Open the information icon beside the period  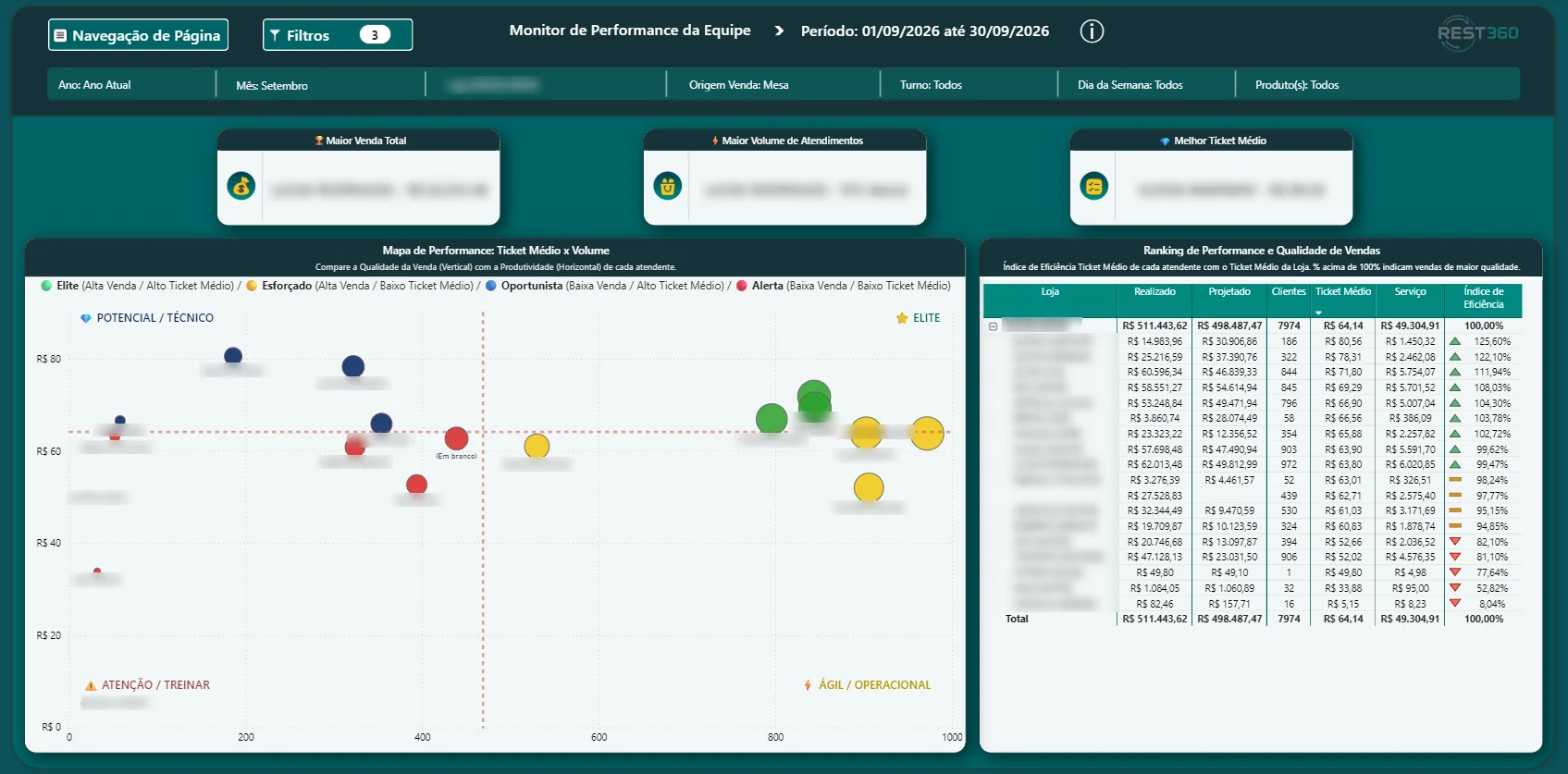tap(1092, 31)
